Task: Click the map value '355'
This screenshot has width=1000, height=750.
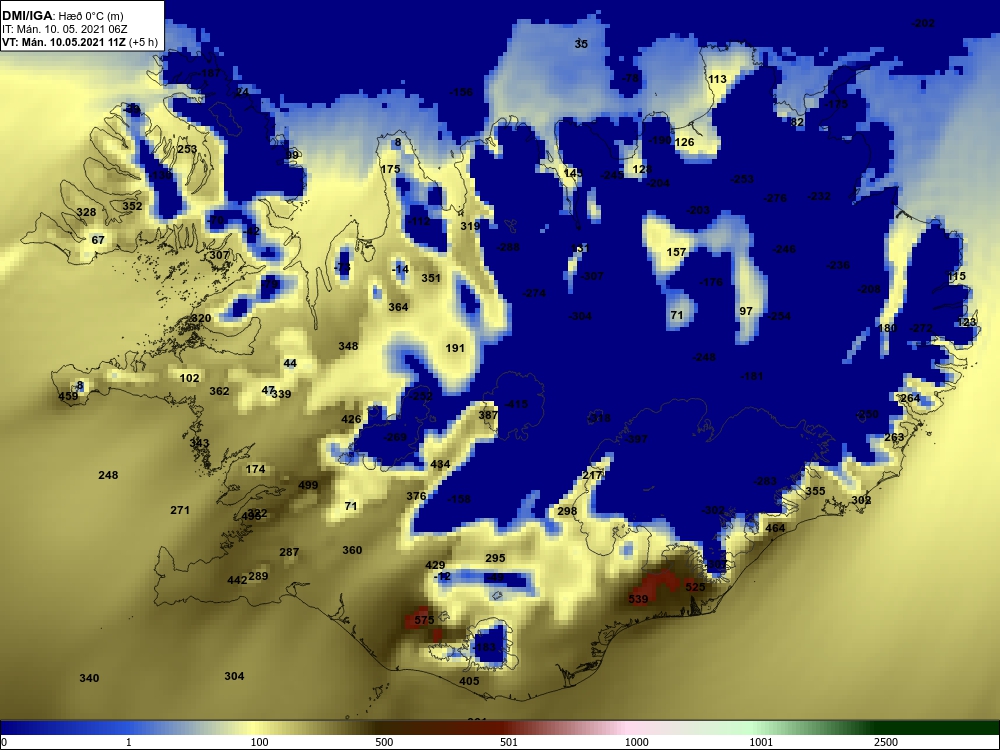Action: 815,491
